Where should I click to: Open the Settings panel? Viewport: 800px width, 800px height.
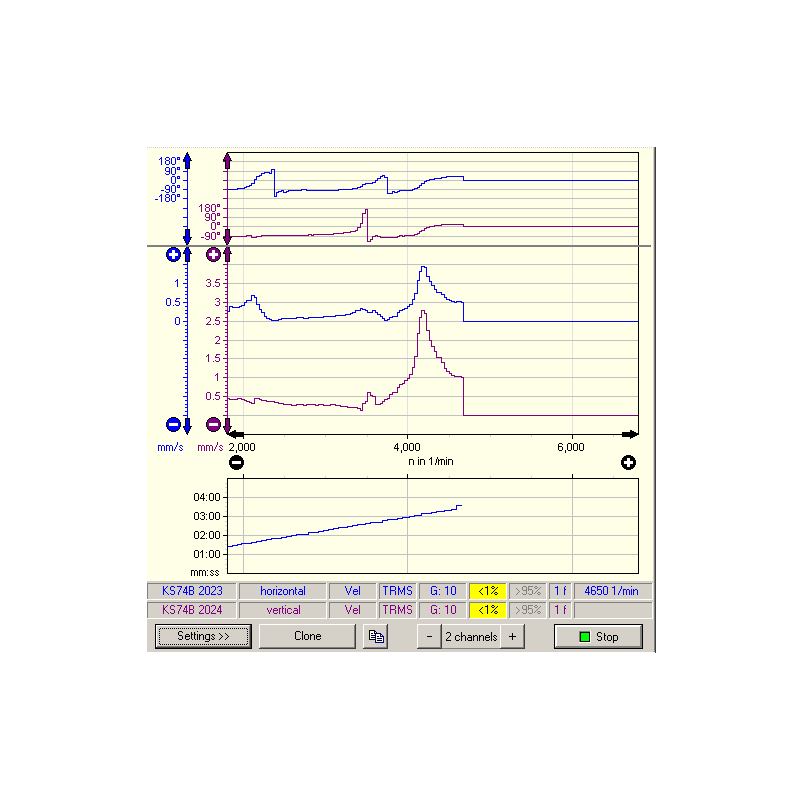coord(203,636)
